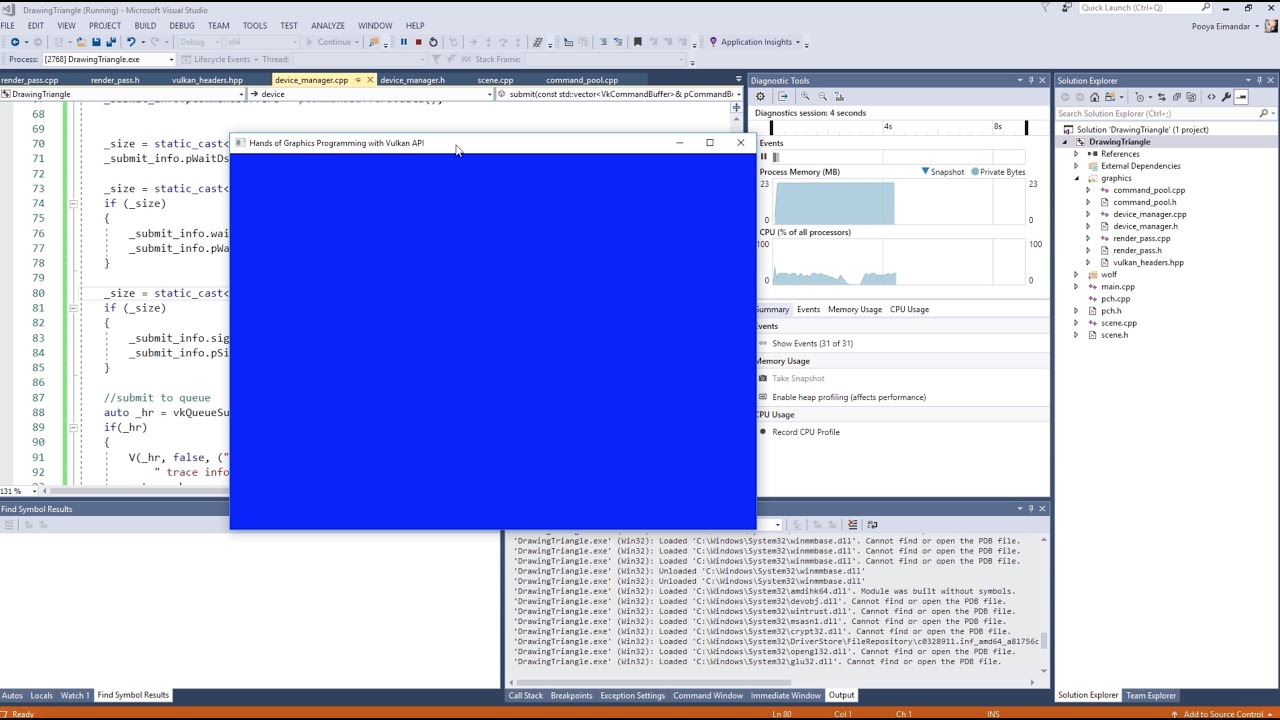Click the Solution Explorer Home icon
This screenshot has height=720, width=1280.
click(x=1094, y=97)
